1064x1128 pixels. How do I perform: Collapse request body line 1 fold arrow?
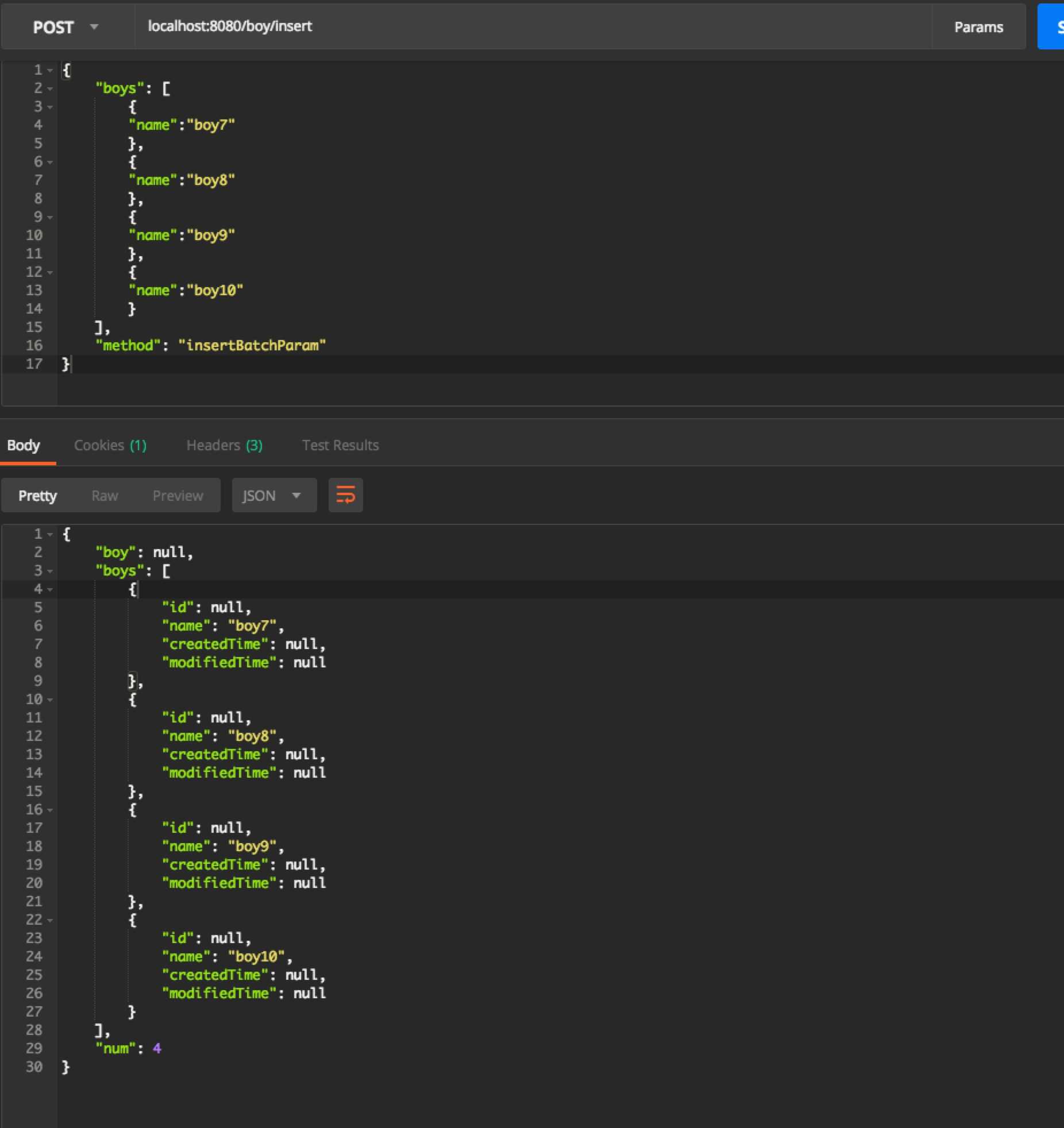coord(50,71)
